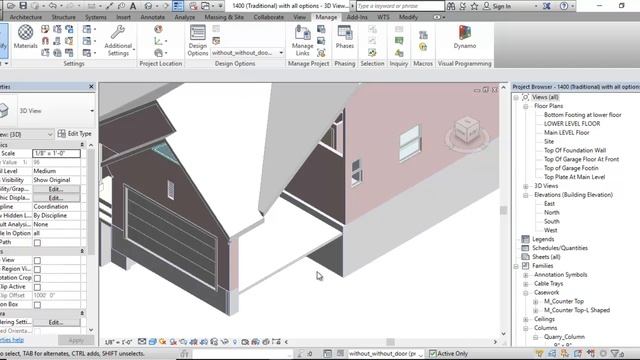Toggle the Far Clip Active checkbox
The image size is (640, 360).
37,287
